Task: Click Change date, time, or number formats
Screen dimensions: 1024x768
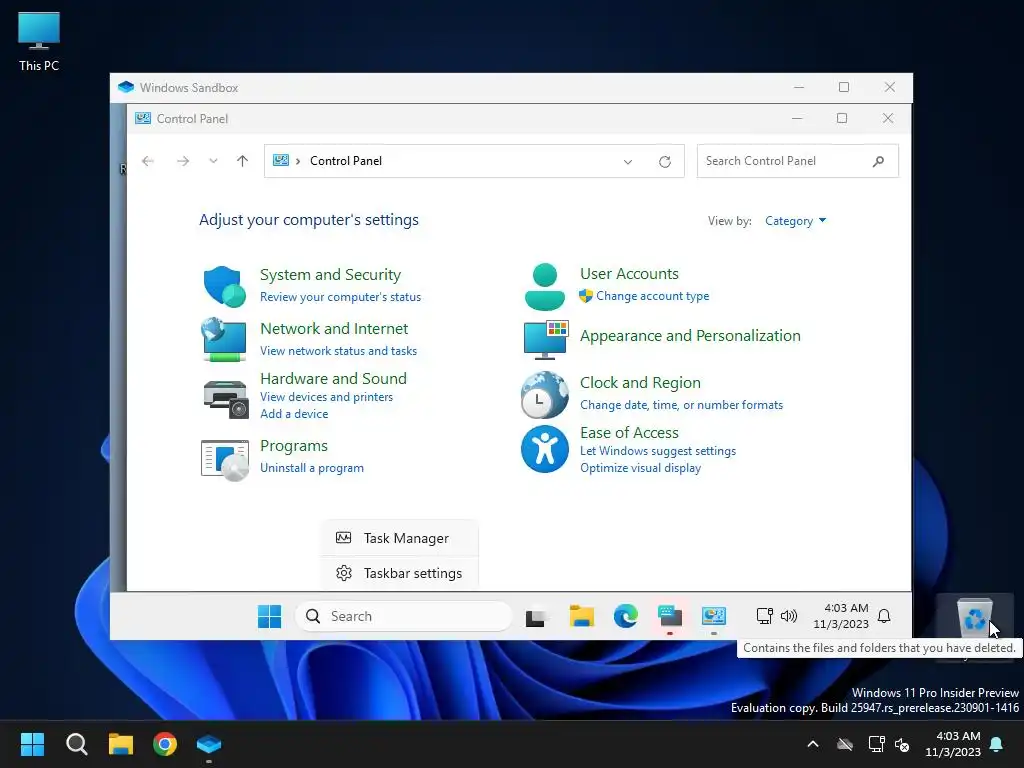Action: click(x=681, y=406)
